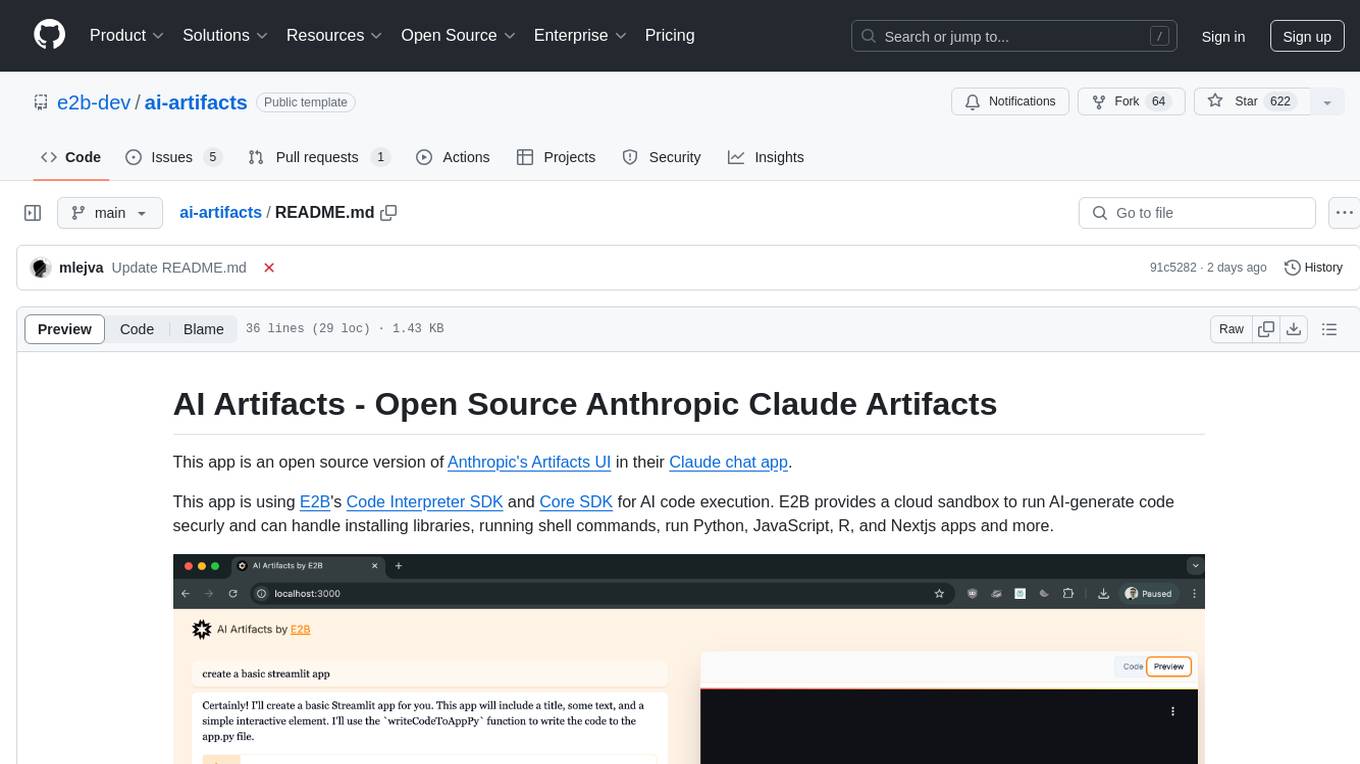1360x764 pixels.
Task: Open the AI Artifacts screenshot image
Action: point(689,659)
